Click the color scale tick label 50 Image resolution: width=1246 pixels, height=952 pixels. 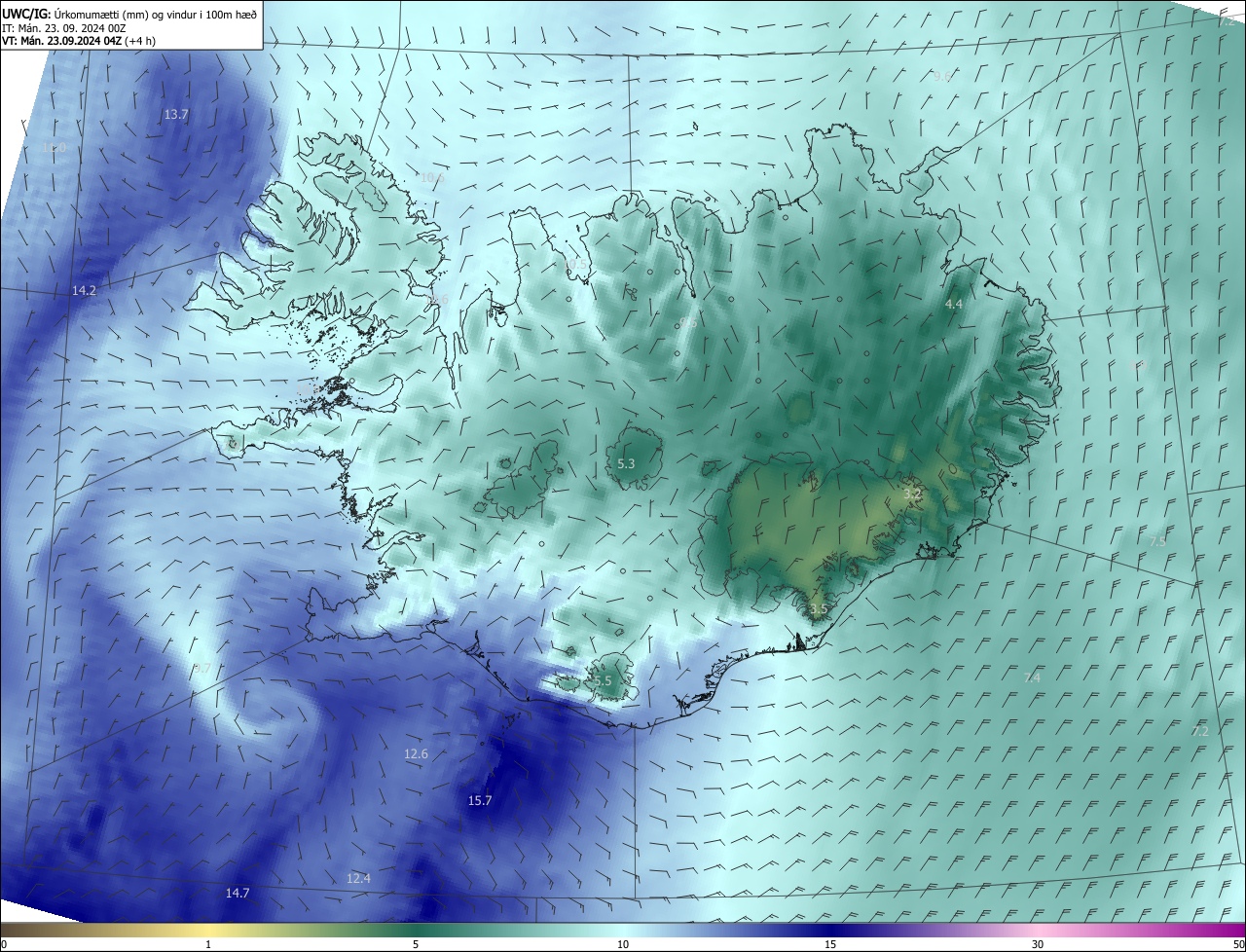[1237, 944]
